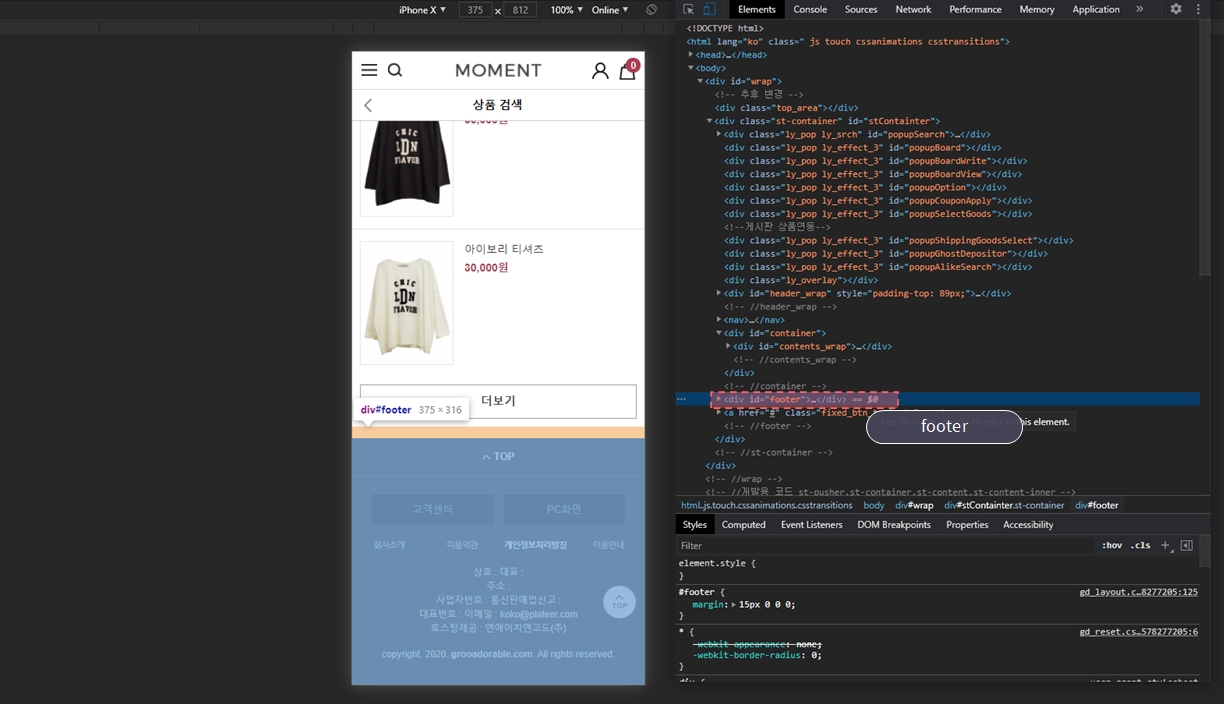Activate the inspect element picker icon

[689, 10]
